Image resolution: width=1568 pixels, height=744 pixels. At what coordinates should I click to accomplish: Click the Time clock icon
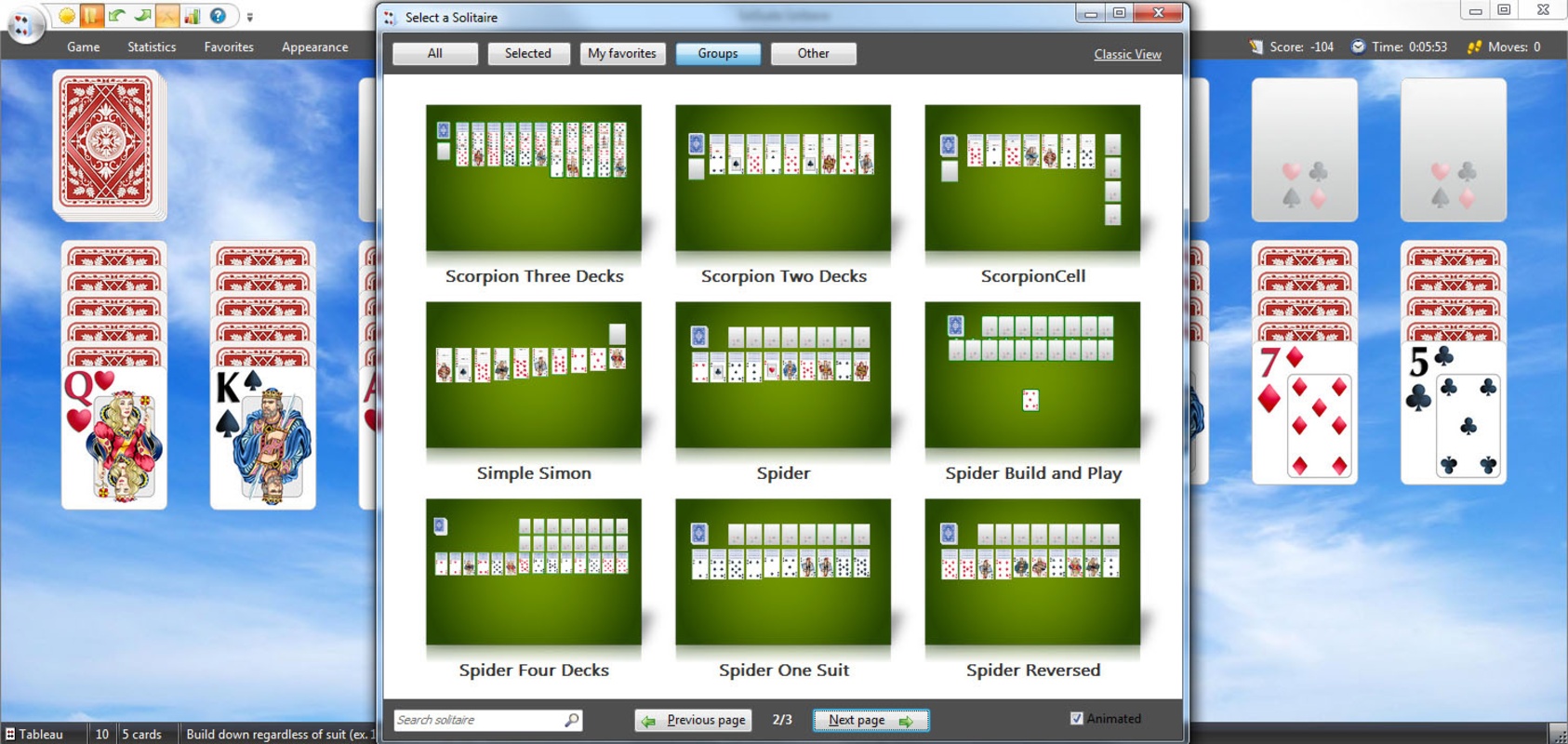[1358, 46]
